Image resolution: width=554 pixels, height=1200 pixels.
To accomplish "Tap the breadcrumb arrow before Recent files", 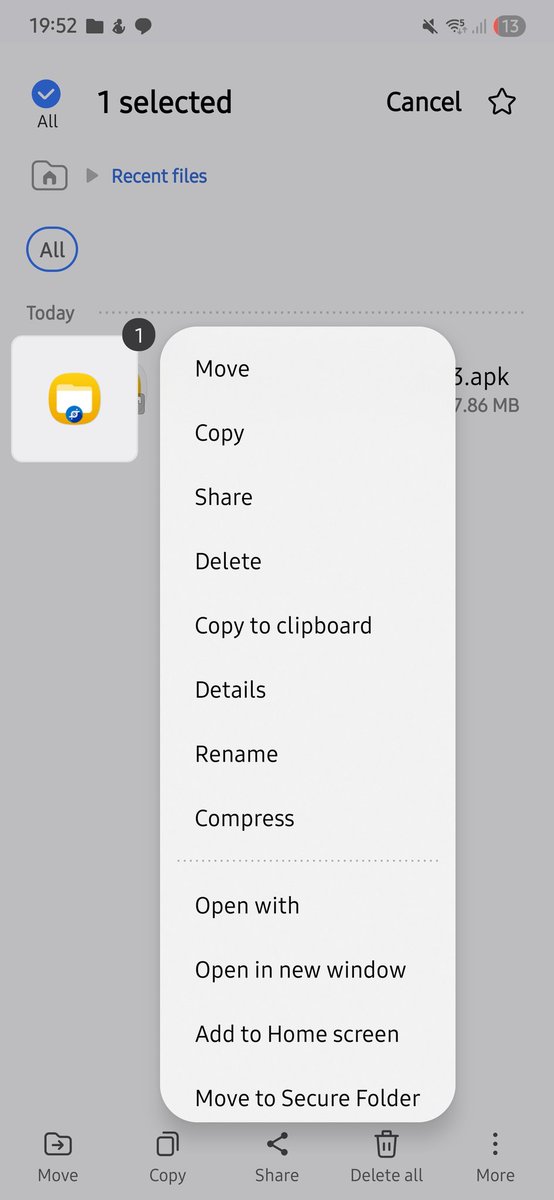I will coord(92,176).
